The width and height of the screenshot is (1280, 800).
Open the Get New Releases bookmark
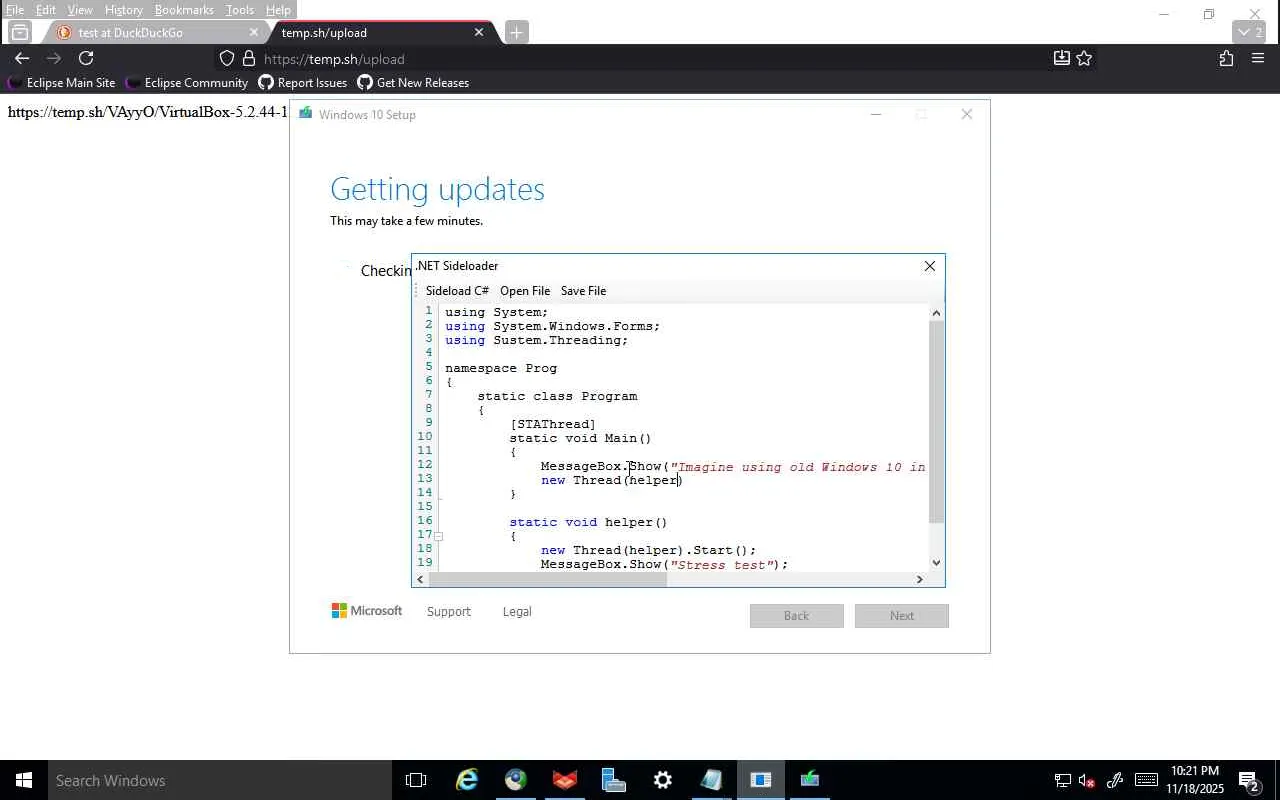click(413, 83)
